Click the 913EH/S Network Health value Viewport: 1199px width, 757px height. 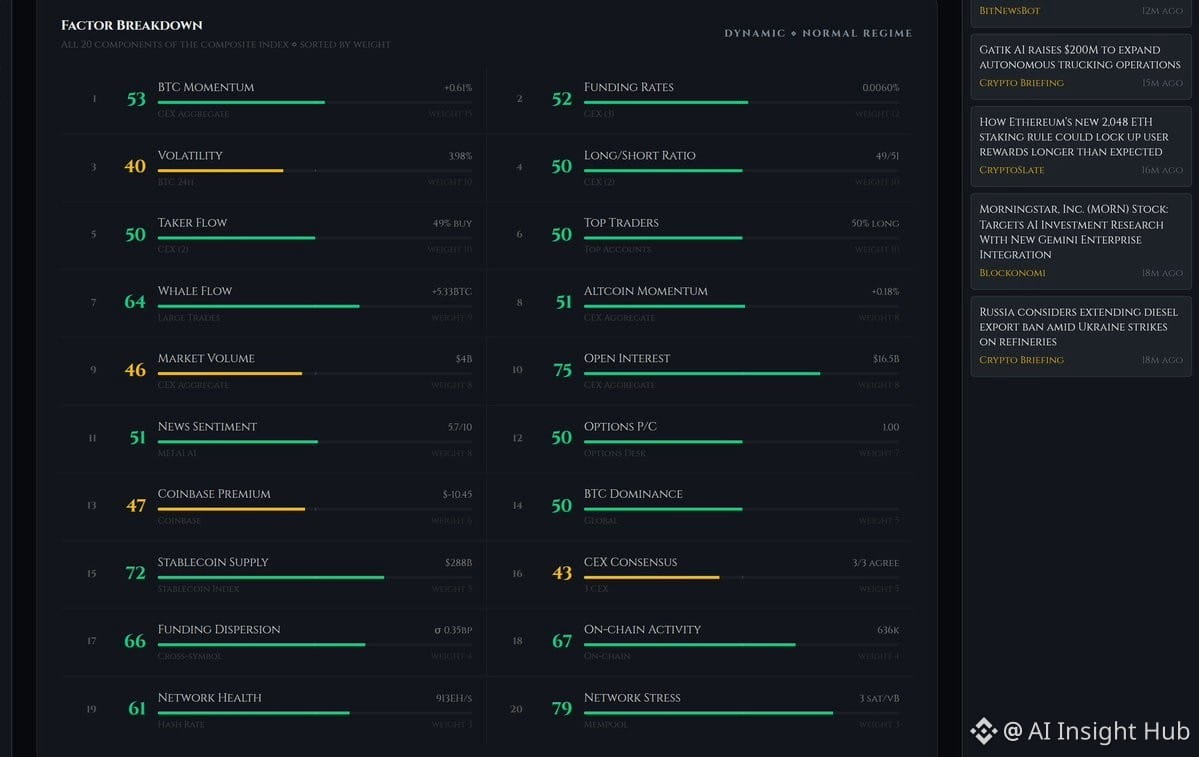[454, 698]
